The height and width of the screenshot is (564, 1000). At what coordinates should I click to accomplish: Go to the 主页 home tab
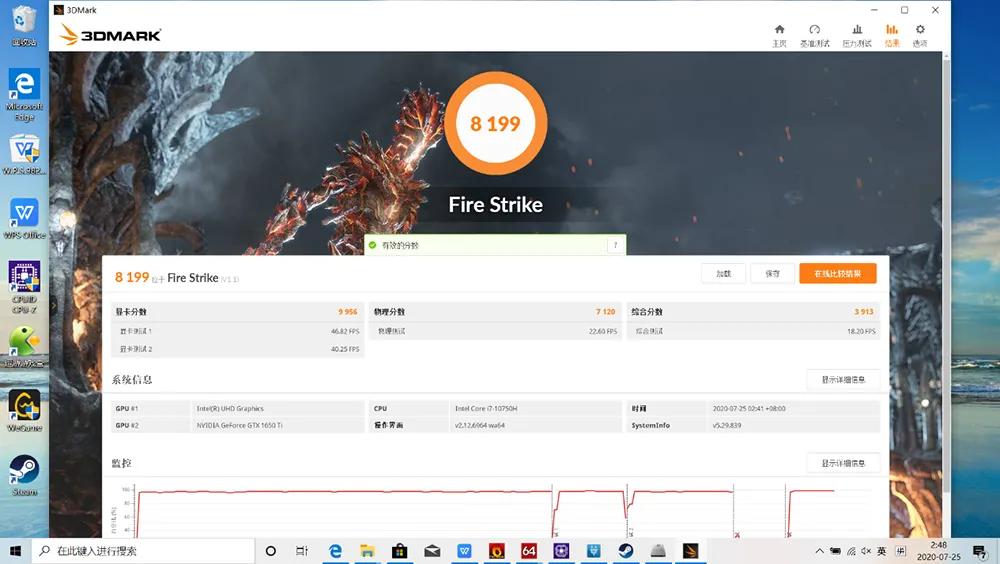pos(779,36)
